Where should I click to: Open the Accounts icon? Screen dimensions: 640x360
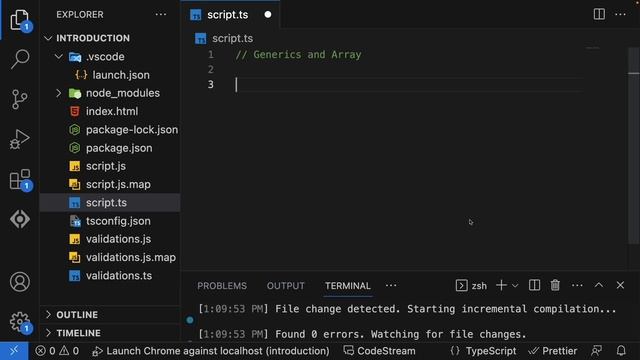click(20, 282)
